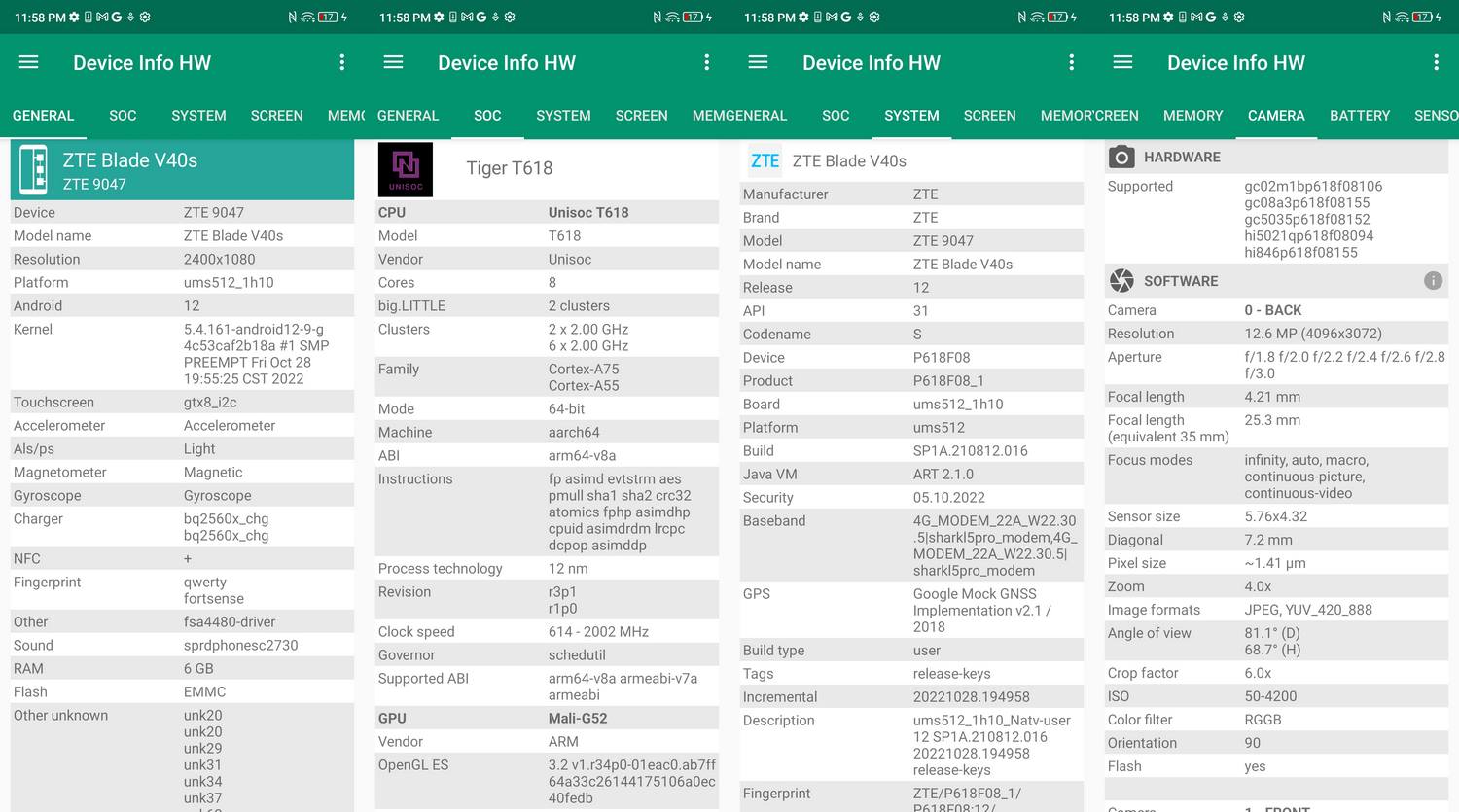Tap the phone device icon beside ZTE Blade V40s
Viewport: 1459px width, 812px height.
34,170
